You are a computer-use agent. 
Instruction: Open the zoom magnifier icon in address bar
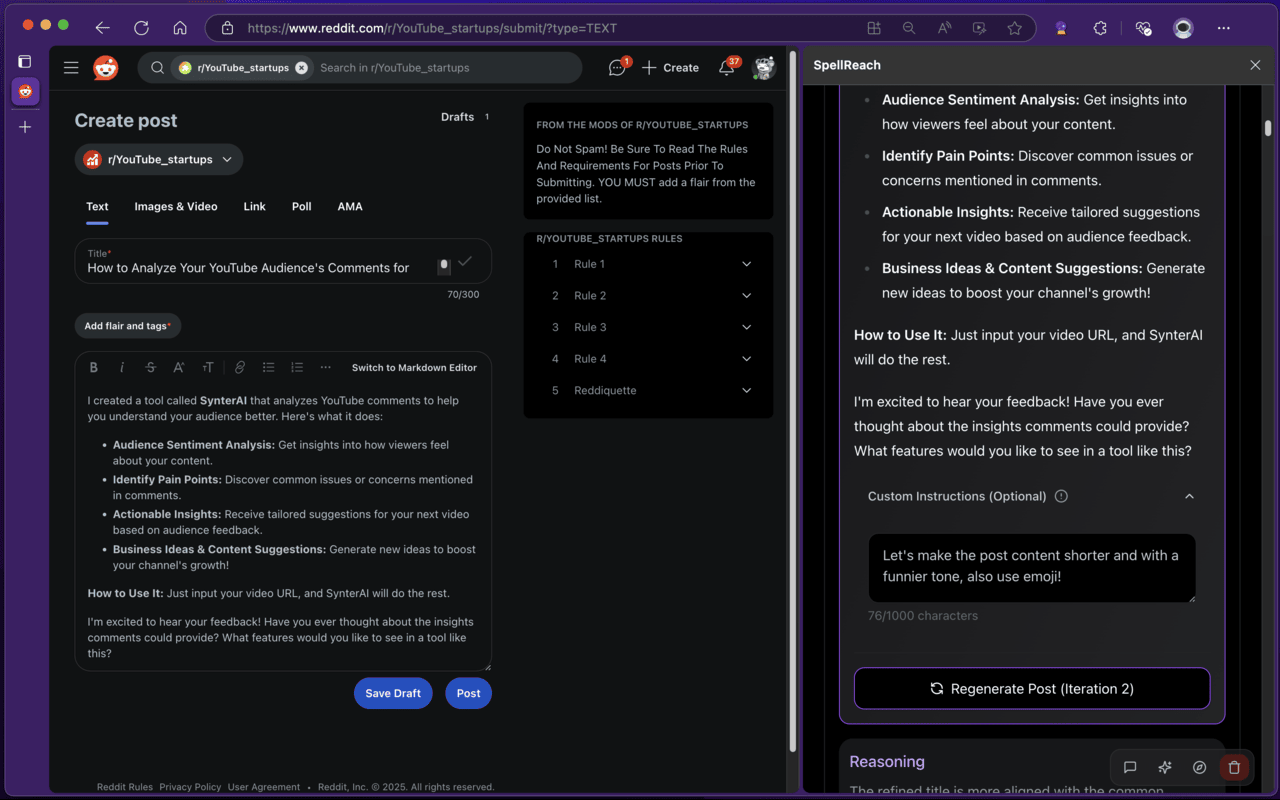tap(909, 28)
